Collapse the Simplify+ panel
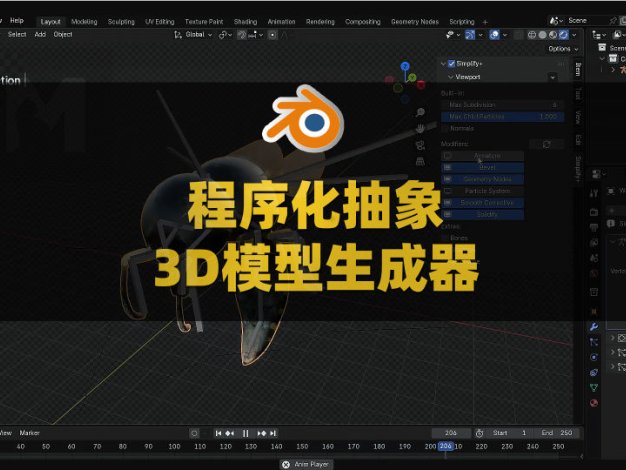626x470 pixels. tap(443, 63)
